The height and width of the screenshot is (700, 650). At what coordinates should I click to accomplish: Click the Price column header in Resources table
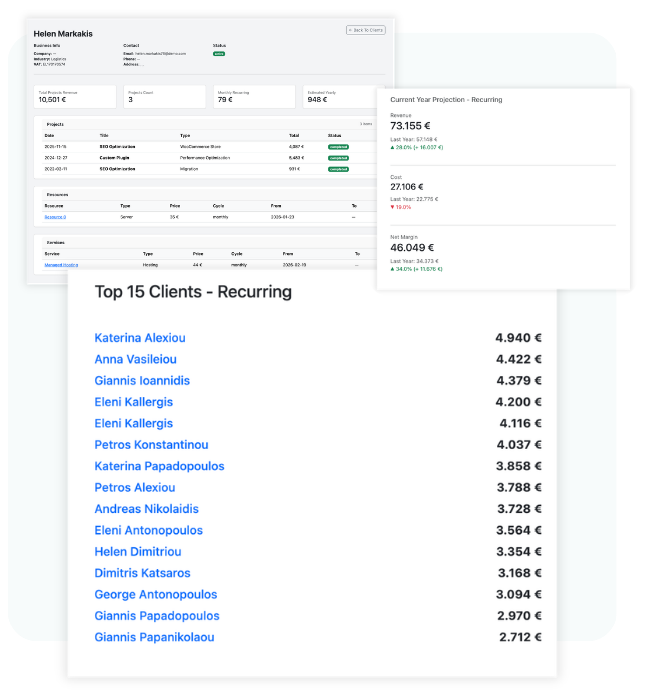pos(175,206)
